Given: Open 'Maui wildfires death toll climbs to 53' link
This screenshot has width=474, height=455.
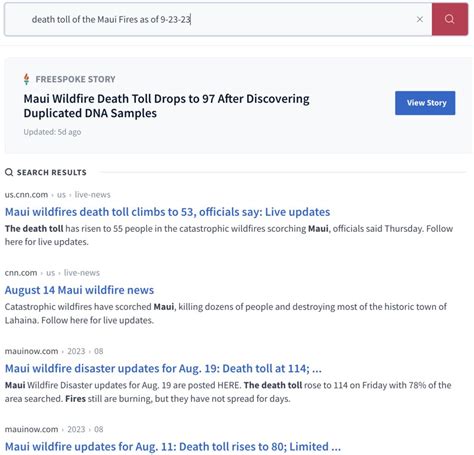Looking at the screenshot, I should (167, 212).
